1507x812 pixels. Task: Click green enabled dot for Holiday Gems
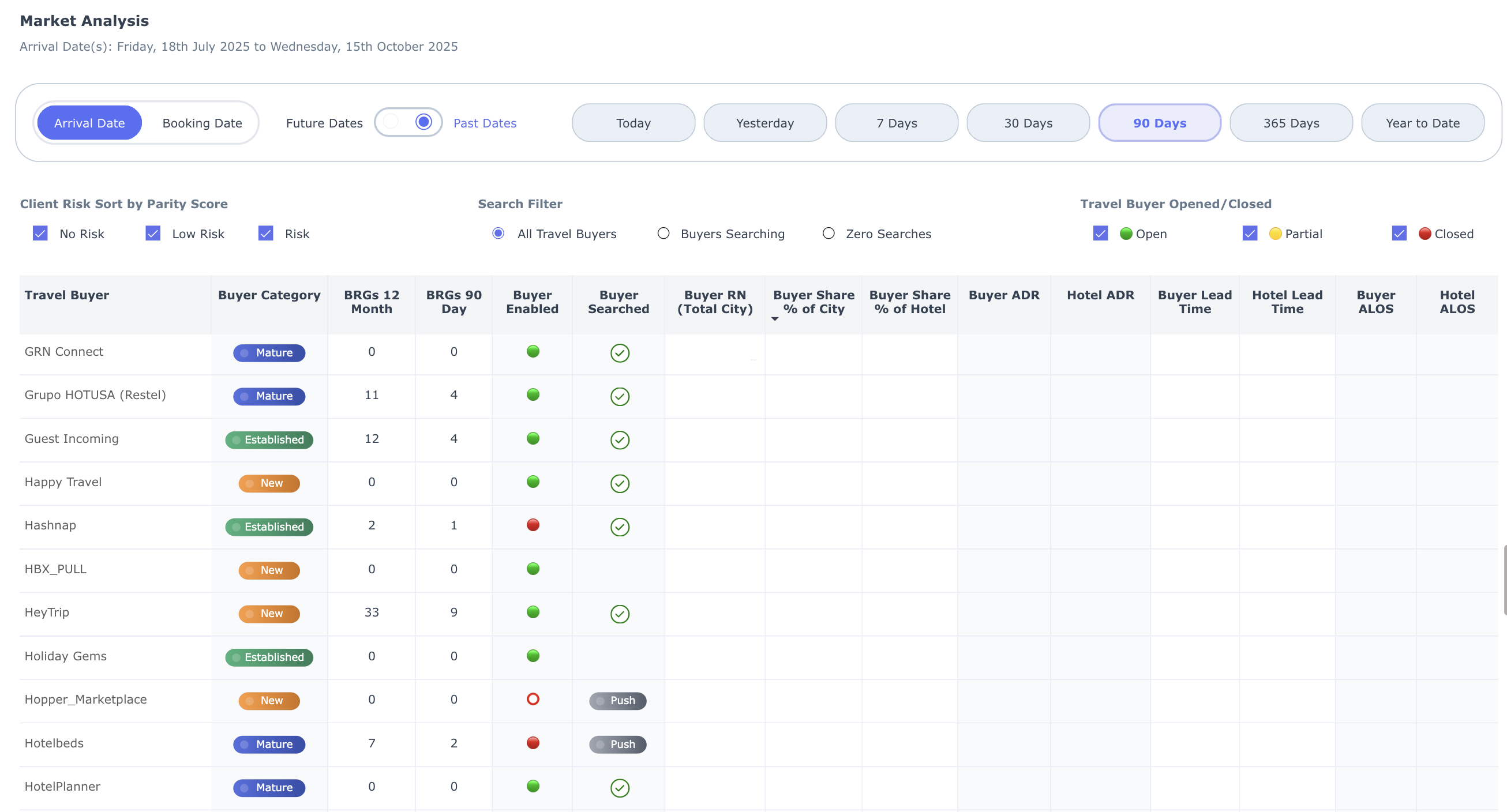(533, 655)
